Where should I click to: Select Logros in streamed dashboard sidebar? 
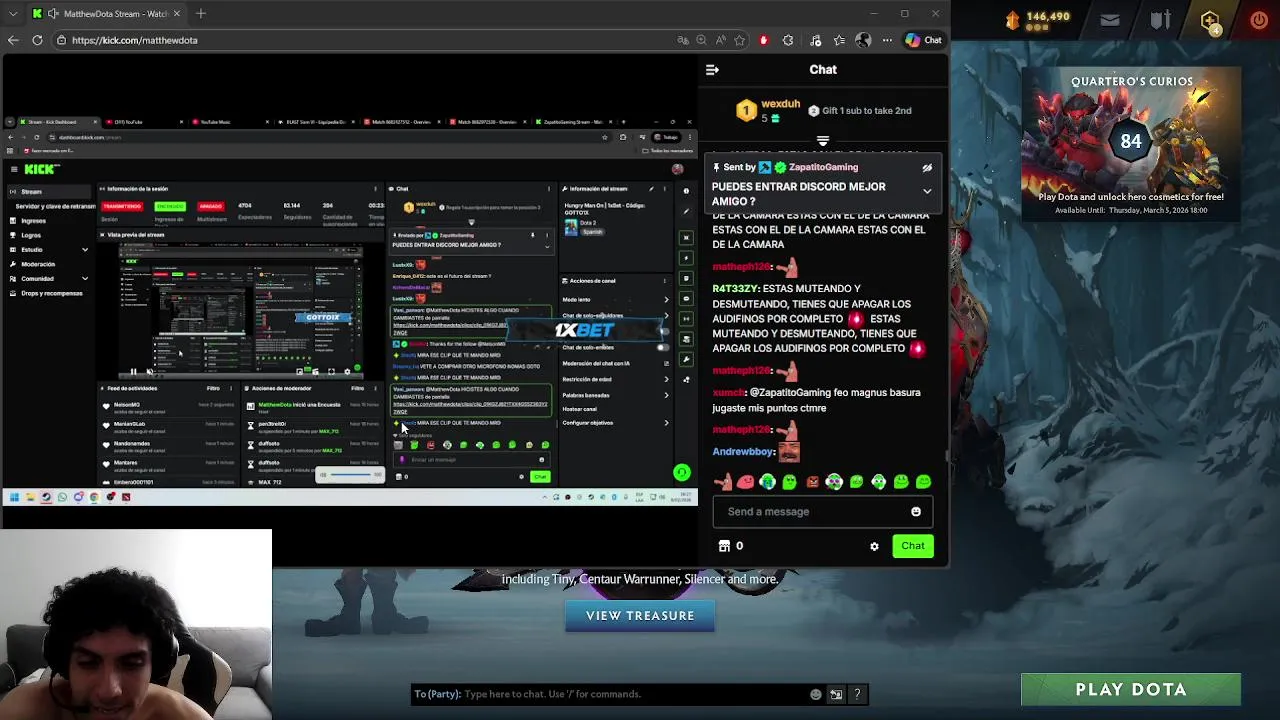pos(31,236)
